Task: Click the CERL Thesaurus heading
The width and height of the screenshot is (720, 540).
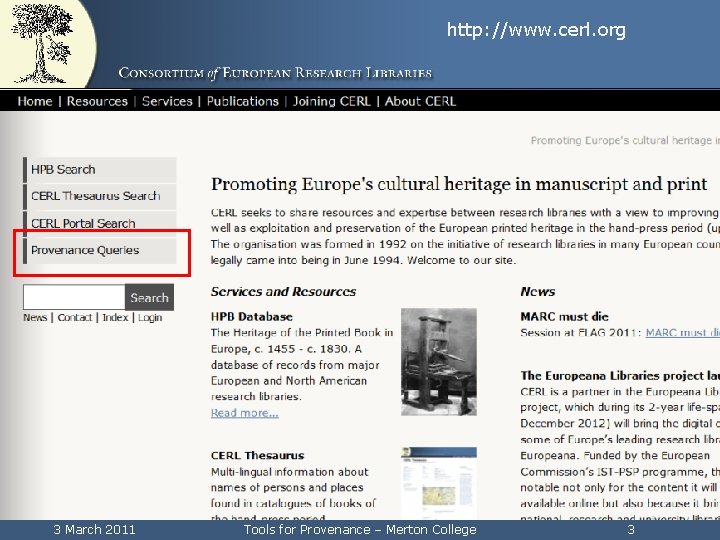Action: [258, 456]
